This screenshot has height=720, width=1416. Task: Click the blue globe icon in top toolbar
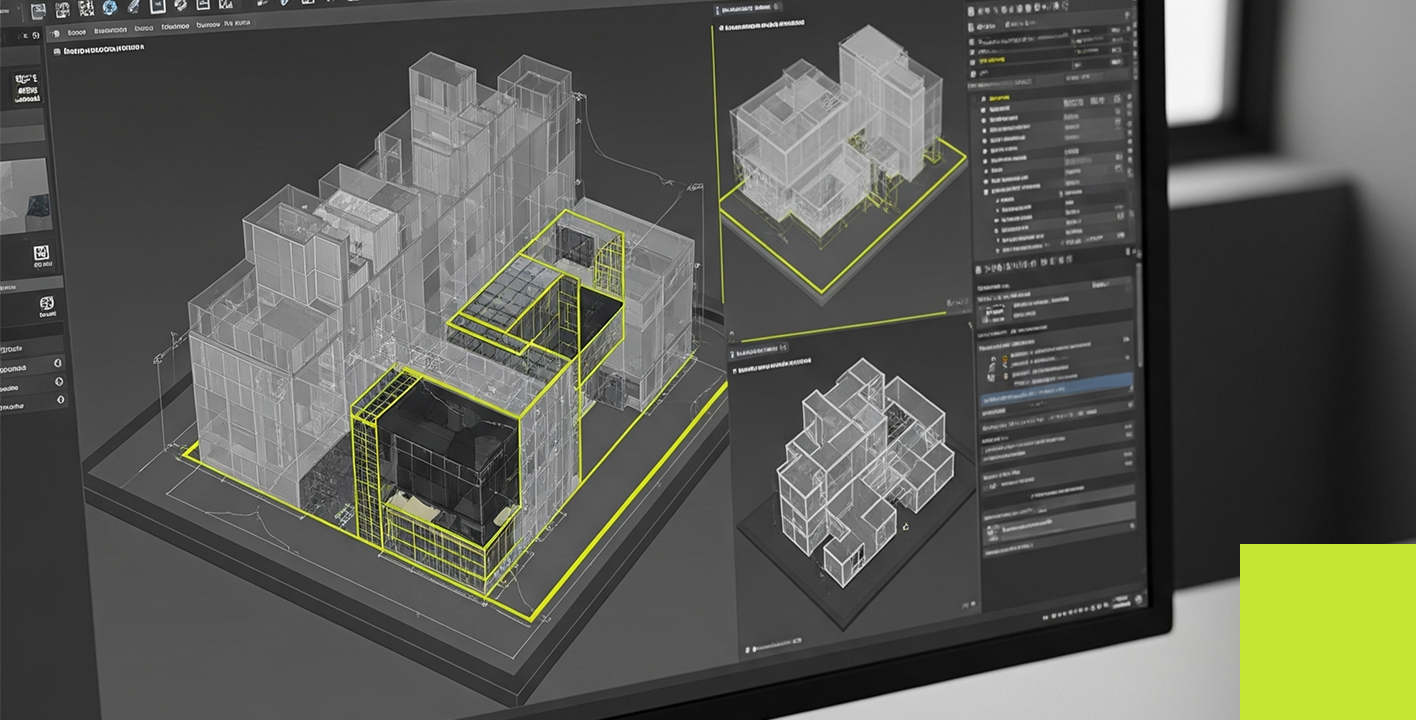coord(109,7)
